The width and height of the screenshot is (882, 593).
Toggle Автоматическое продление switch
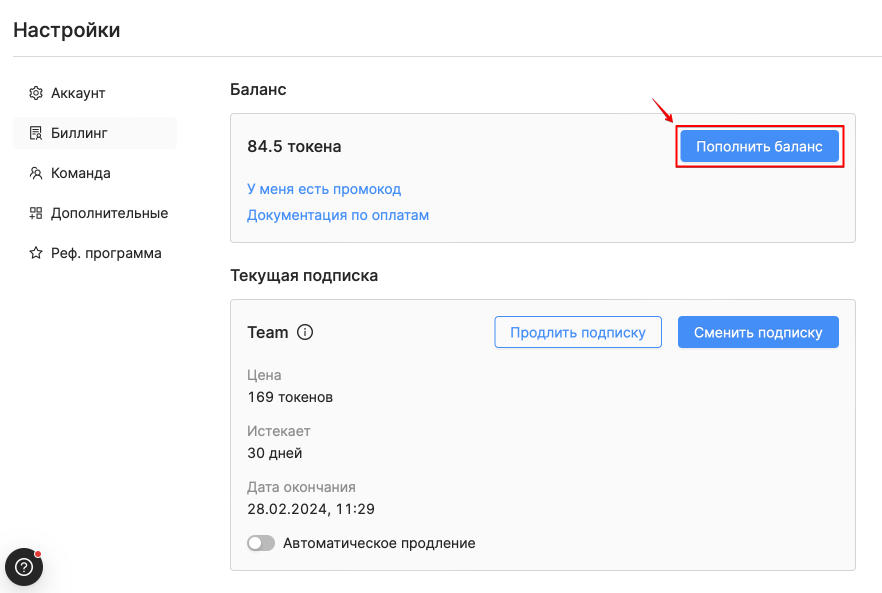point(261,543)
